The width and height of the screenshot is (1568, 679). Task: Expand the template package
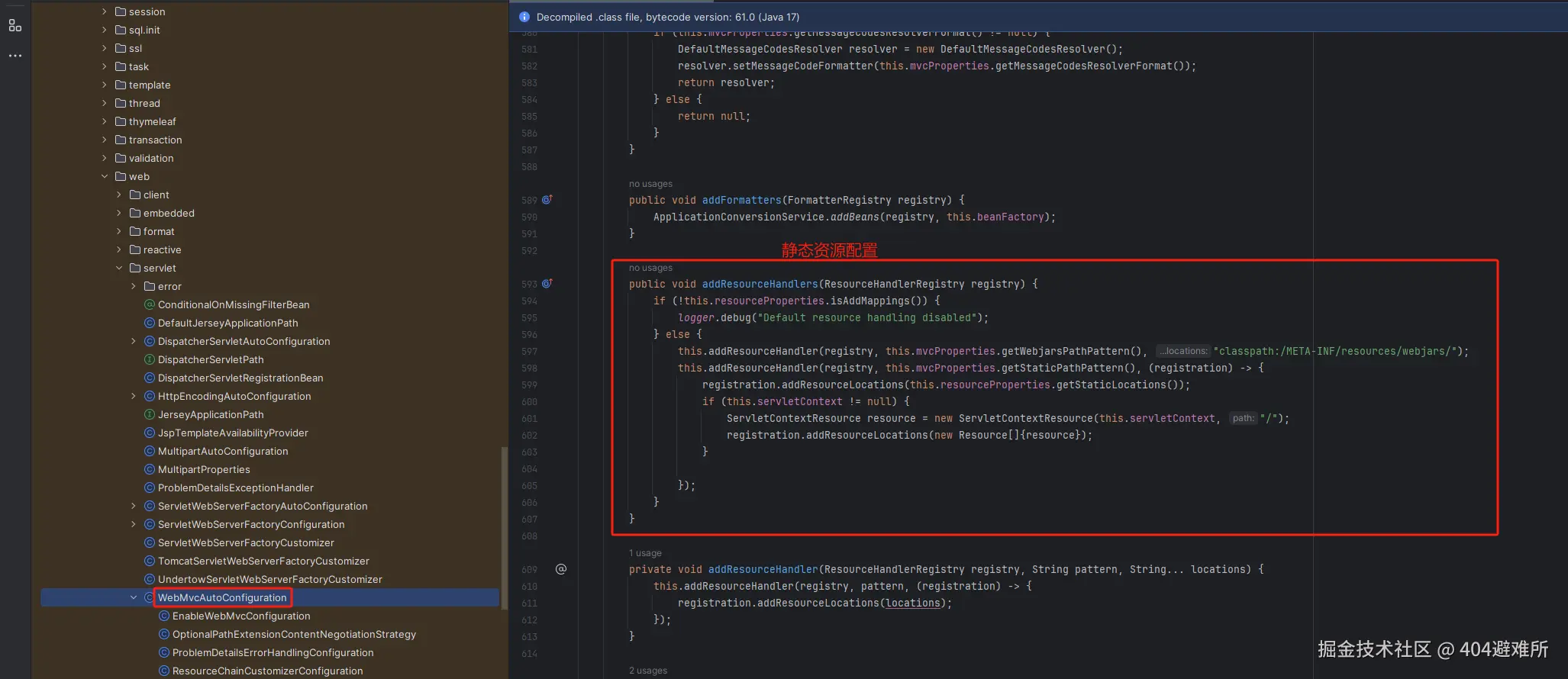tap(105, 85)
